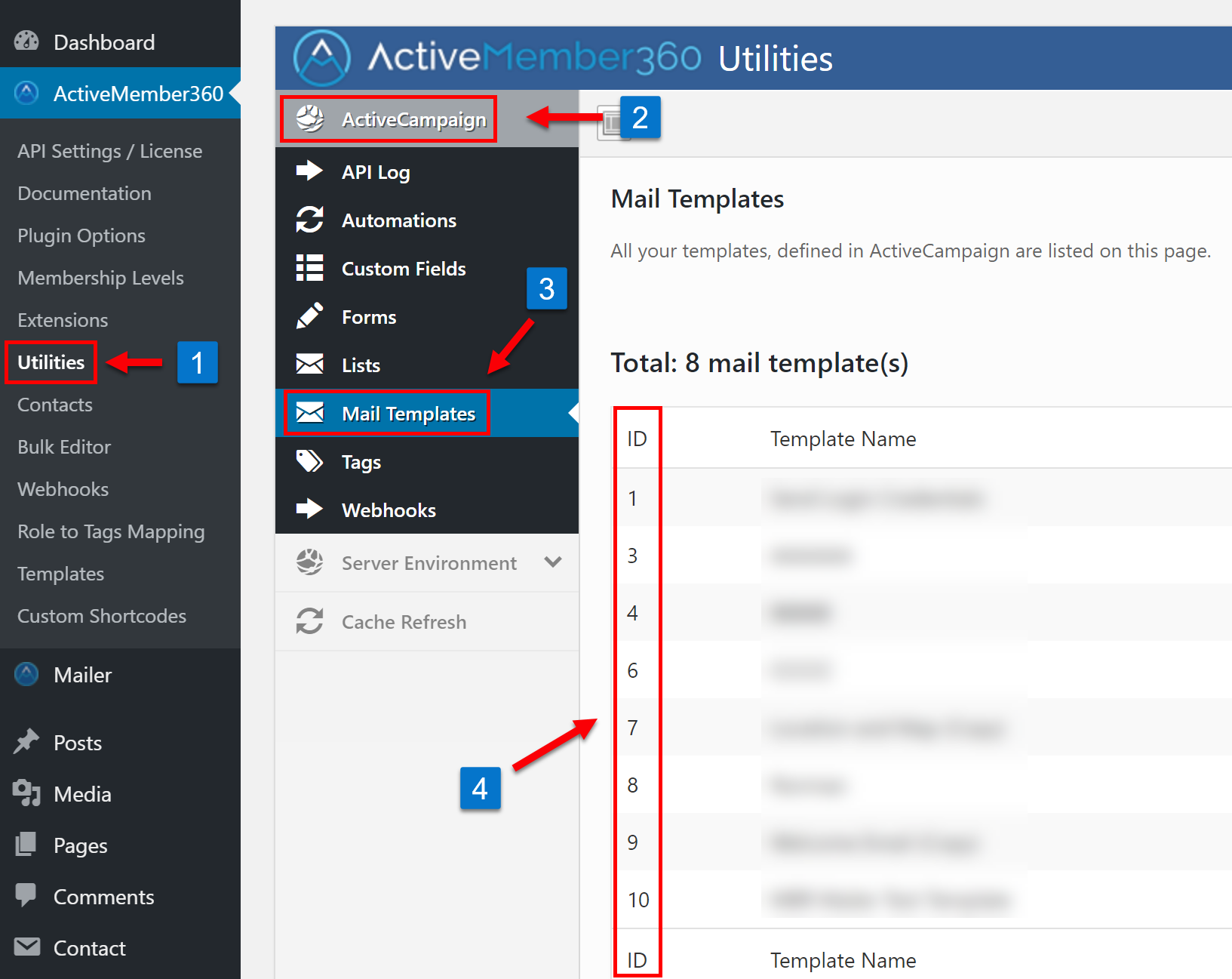This screenshot has height=979, width=1232.
Task: Click the Tags label icon
Action: point(309,461)
